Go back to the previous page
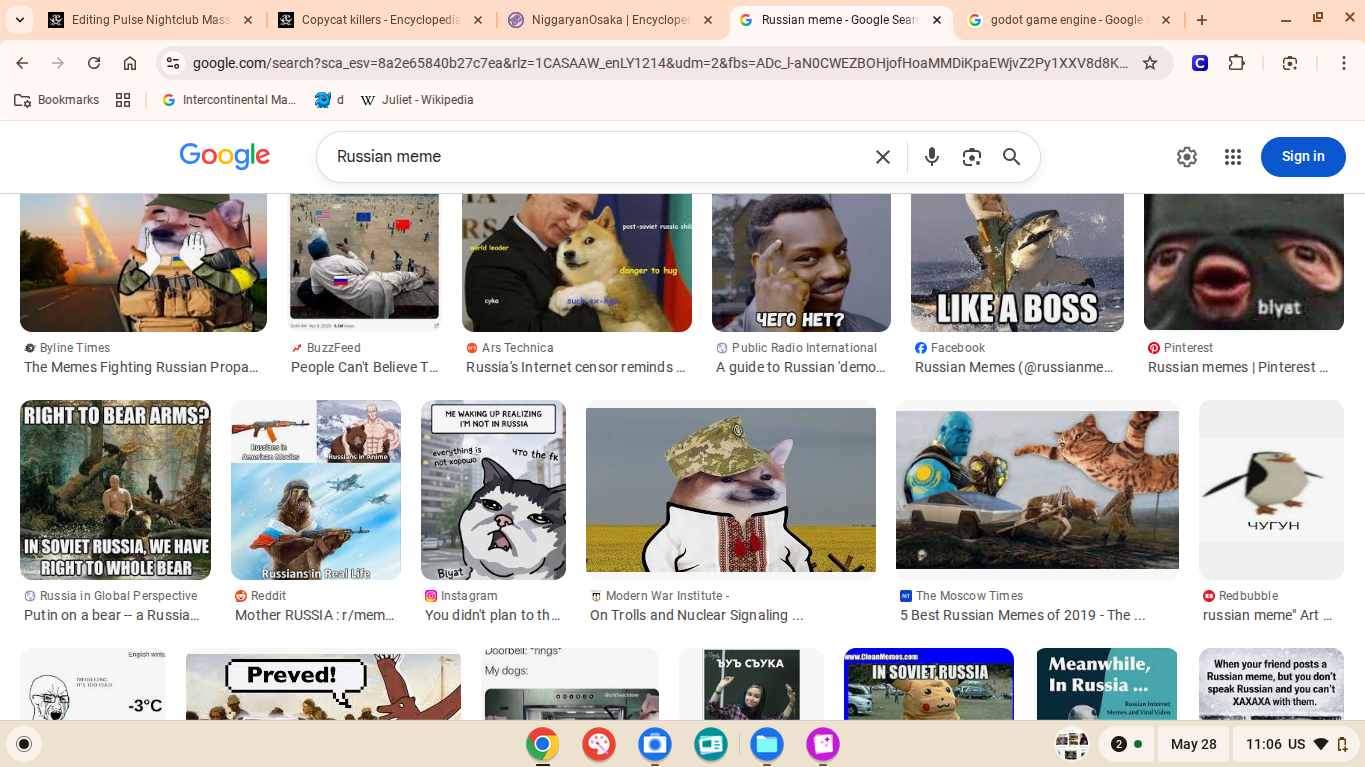Screen dimensions: 1365x767 (22, 63)
